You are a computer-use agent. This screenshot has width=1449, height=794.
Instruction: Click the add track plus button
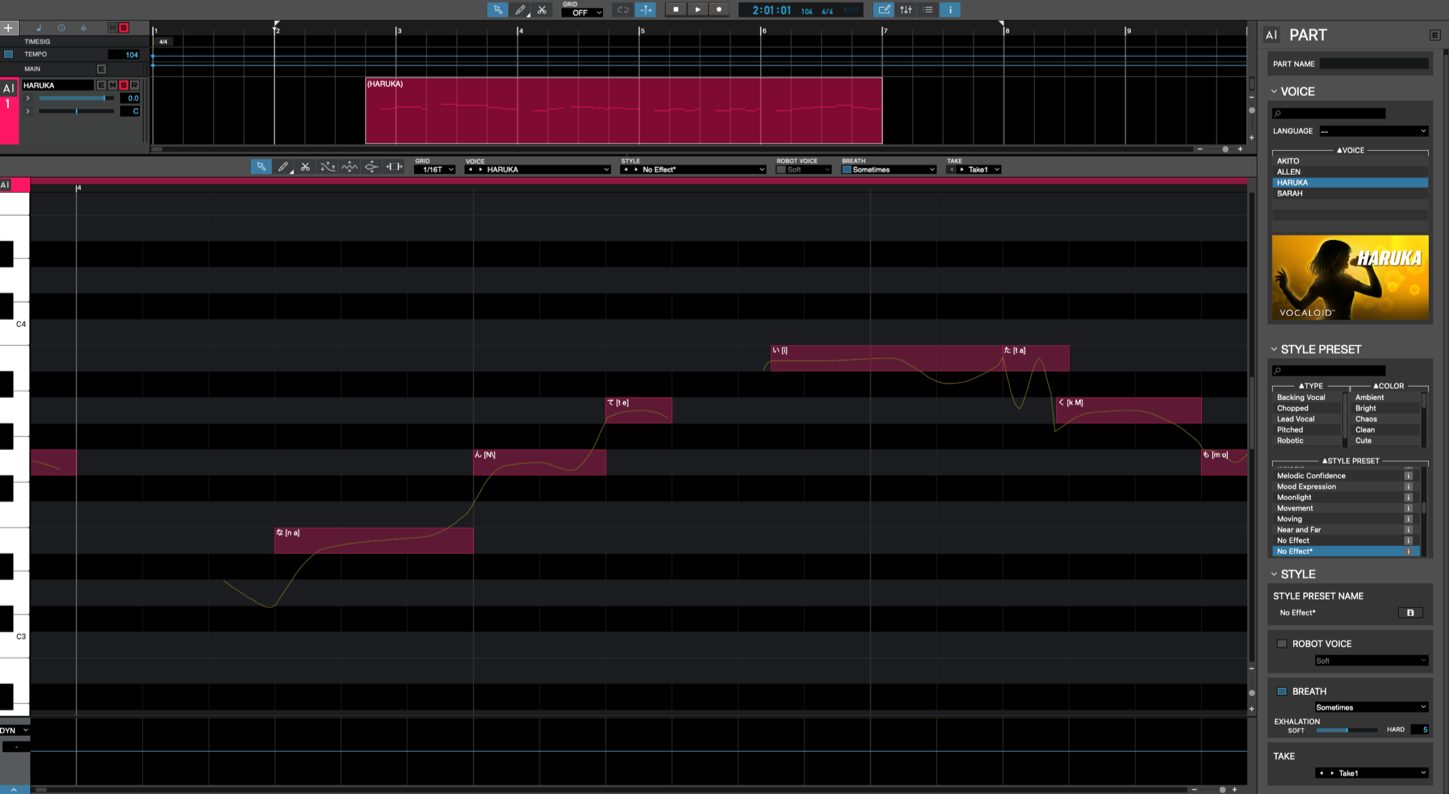coord(9,28)
